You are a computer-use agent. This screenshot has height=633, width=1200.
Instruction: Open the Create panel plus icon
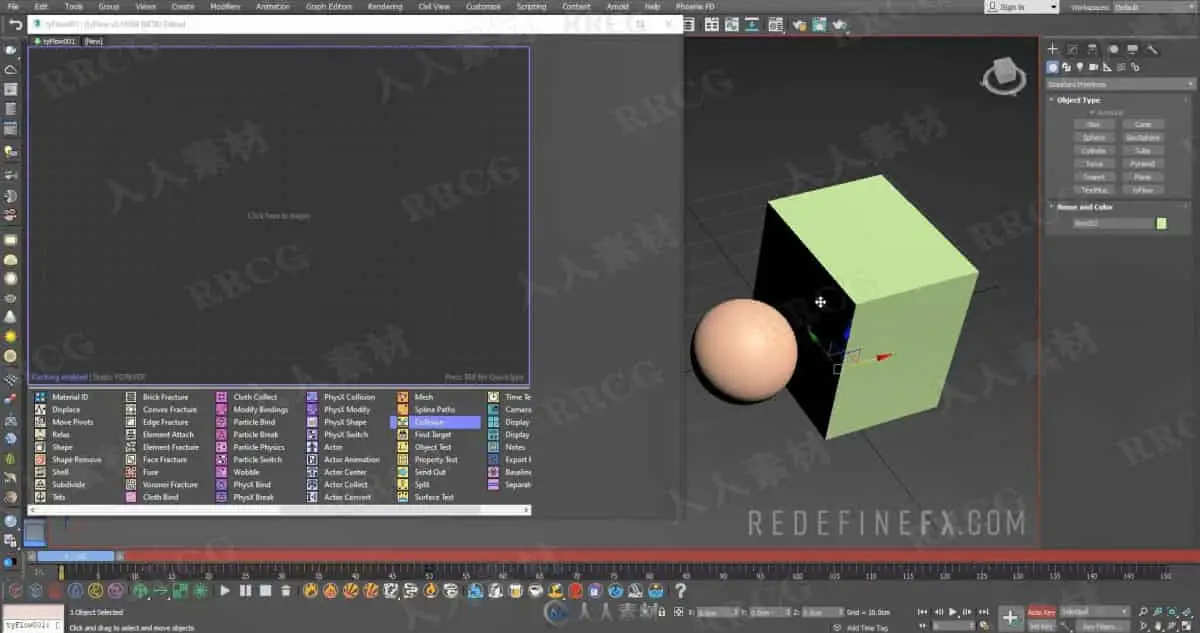click(1052, 49)
